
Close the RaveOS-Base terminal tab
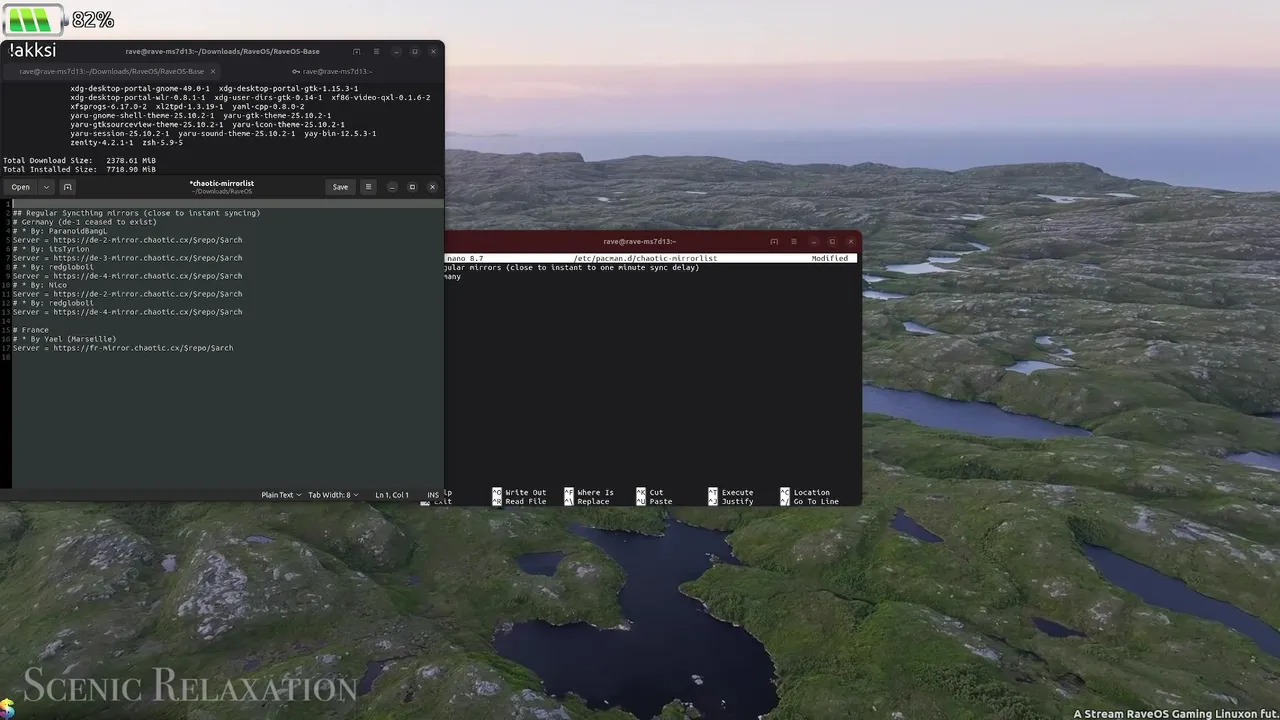(212, 71)
